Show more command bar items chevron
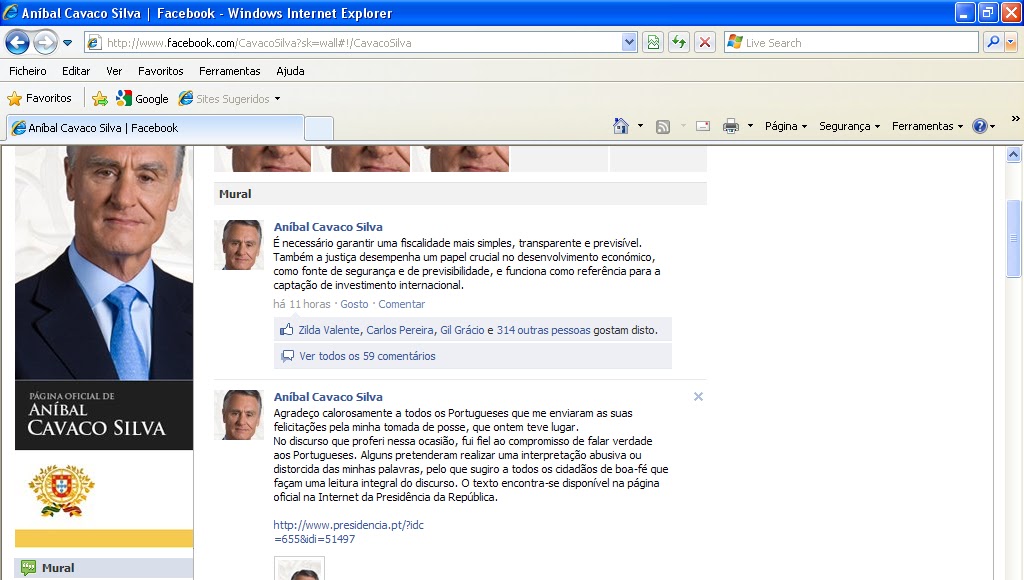1024x580 pixels. [1016, 119]
